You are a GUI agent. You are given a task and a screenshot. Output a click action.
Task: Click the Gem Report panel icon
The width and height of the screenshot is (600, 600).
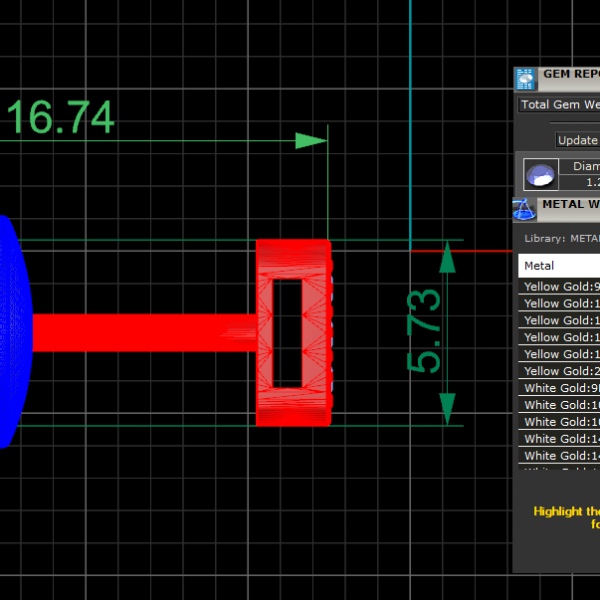(x=526, y=79)
